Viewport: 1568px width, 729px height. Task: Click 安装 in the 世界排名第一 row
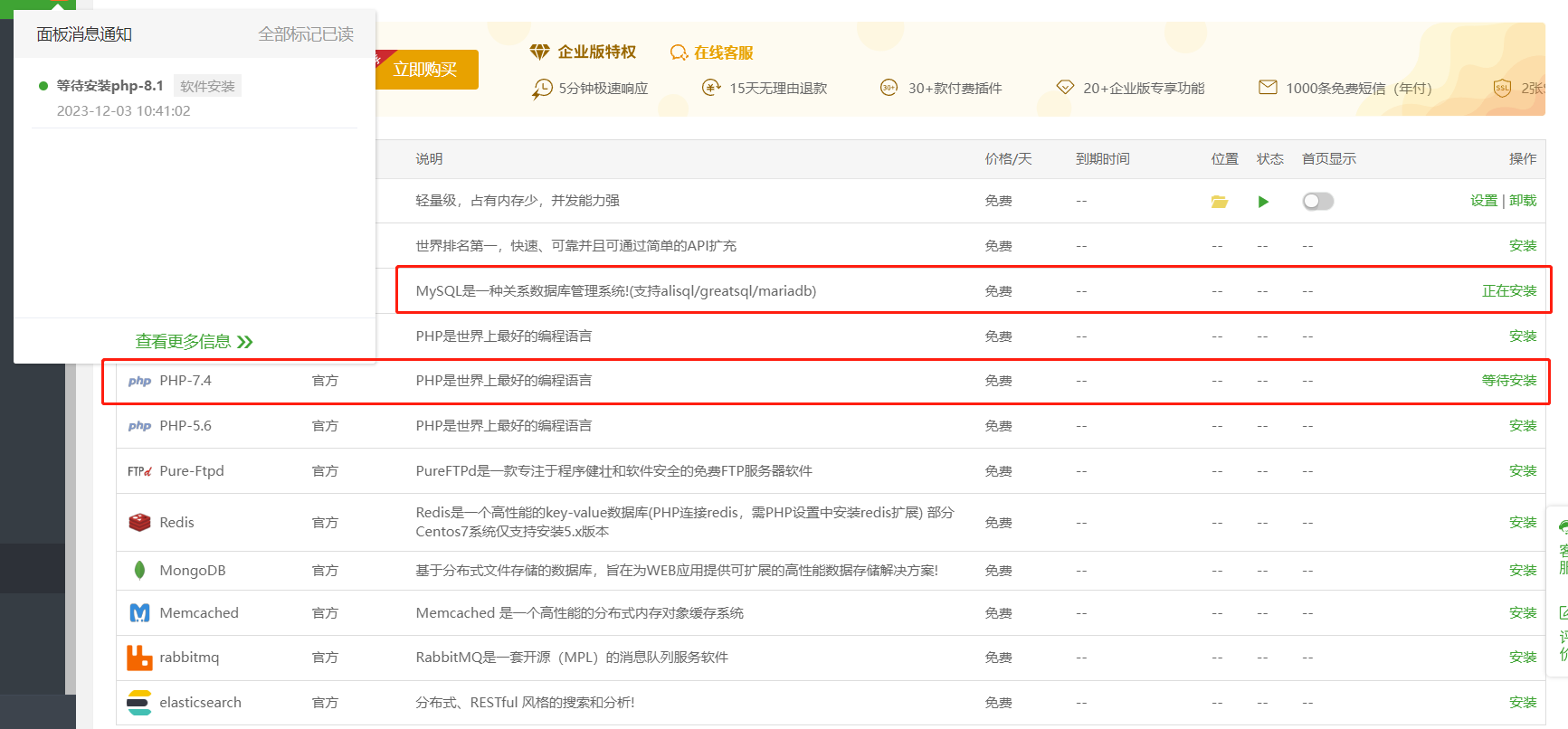(1523, 246)
